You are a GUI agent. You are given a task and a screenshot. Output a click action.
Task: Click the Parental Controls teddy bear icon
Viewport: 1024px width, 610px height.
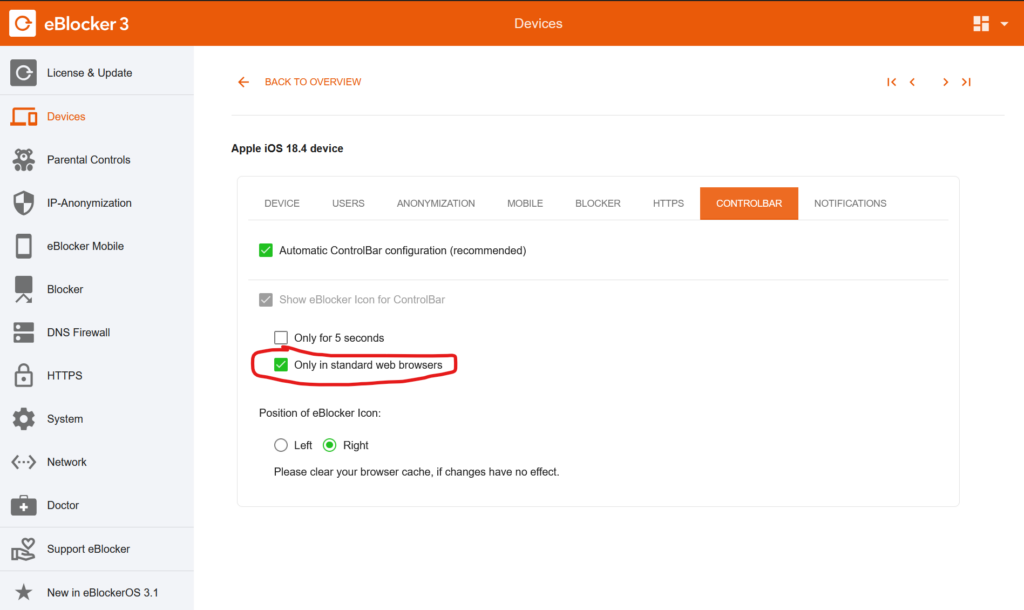point(24,159)
